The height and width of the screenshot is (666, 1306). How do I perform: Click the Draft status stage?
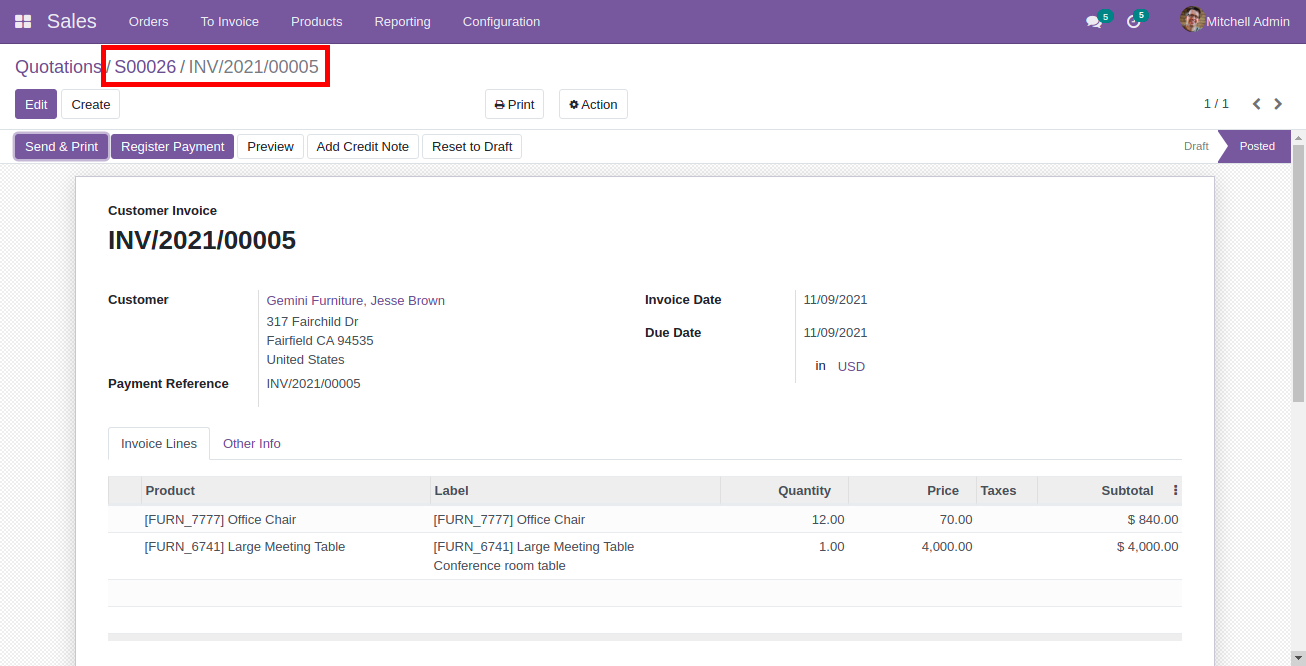1196,146
